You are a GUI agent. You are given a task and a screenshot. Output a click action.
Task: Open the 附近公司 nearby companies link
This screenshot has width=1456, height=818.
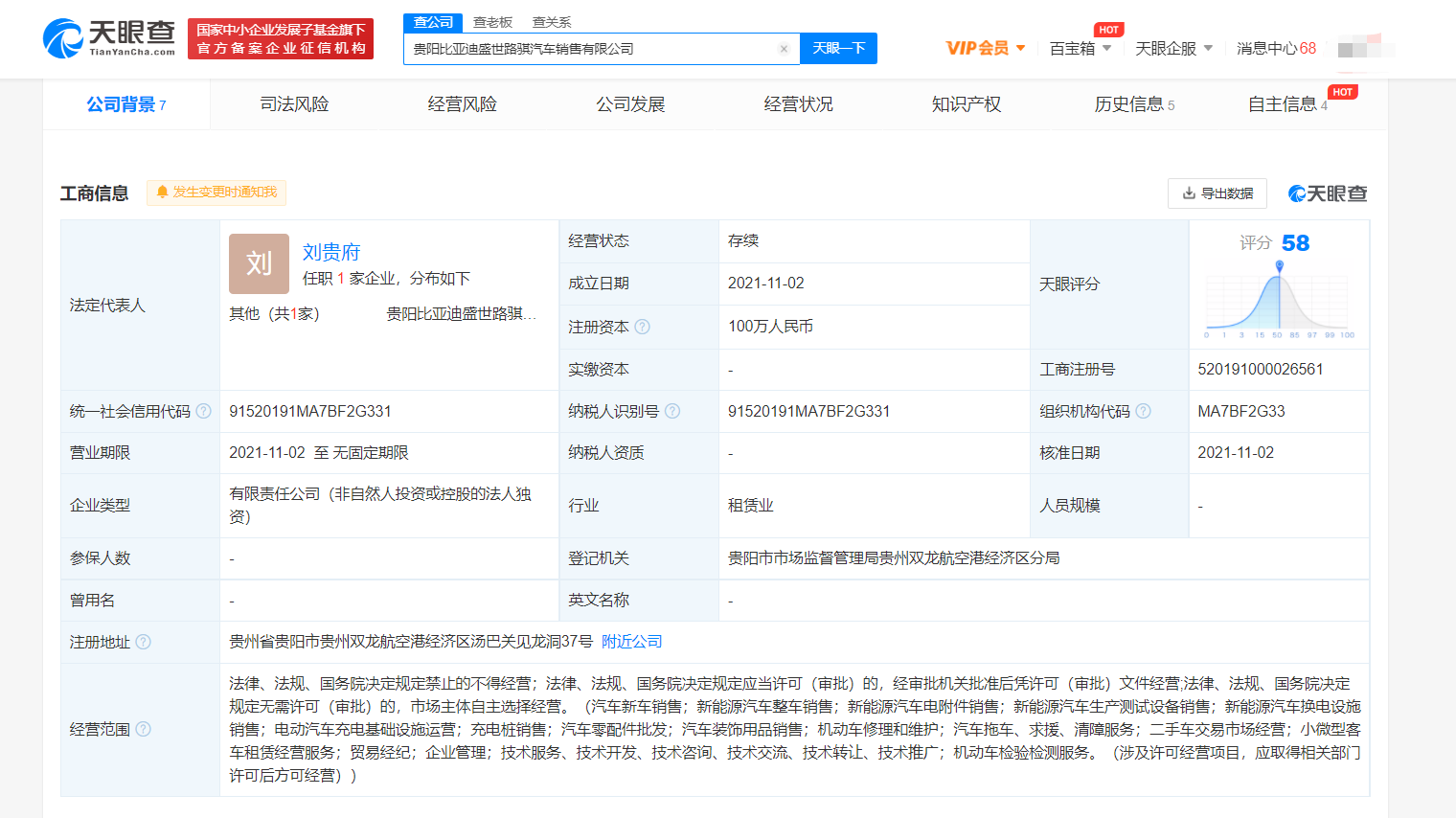pyautogui.click(x=632, y=642)
